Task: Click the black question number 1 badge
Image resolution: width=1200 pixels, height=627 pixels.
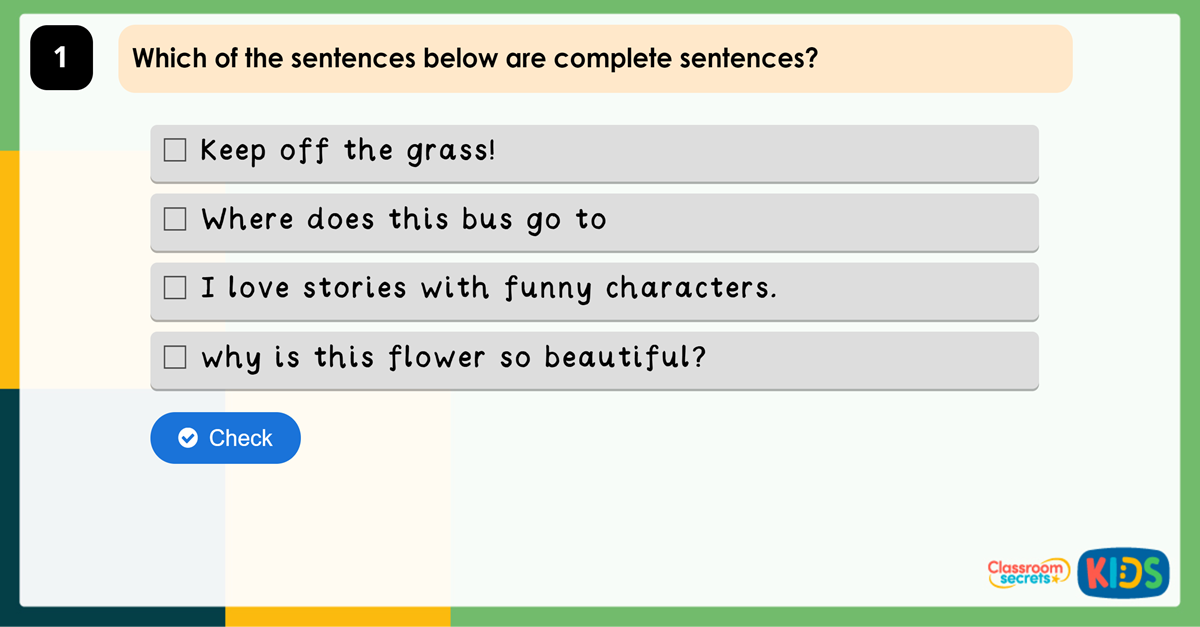Action: coord(61,58)
